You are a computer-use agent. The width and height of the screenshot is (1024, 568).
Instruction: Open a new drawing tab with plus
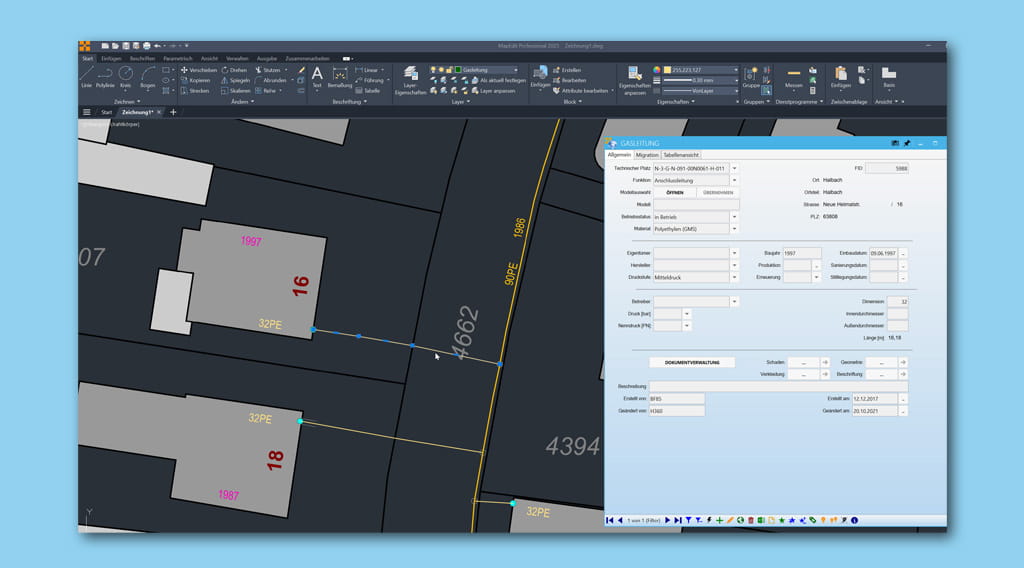coord(173,112)
